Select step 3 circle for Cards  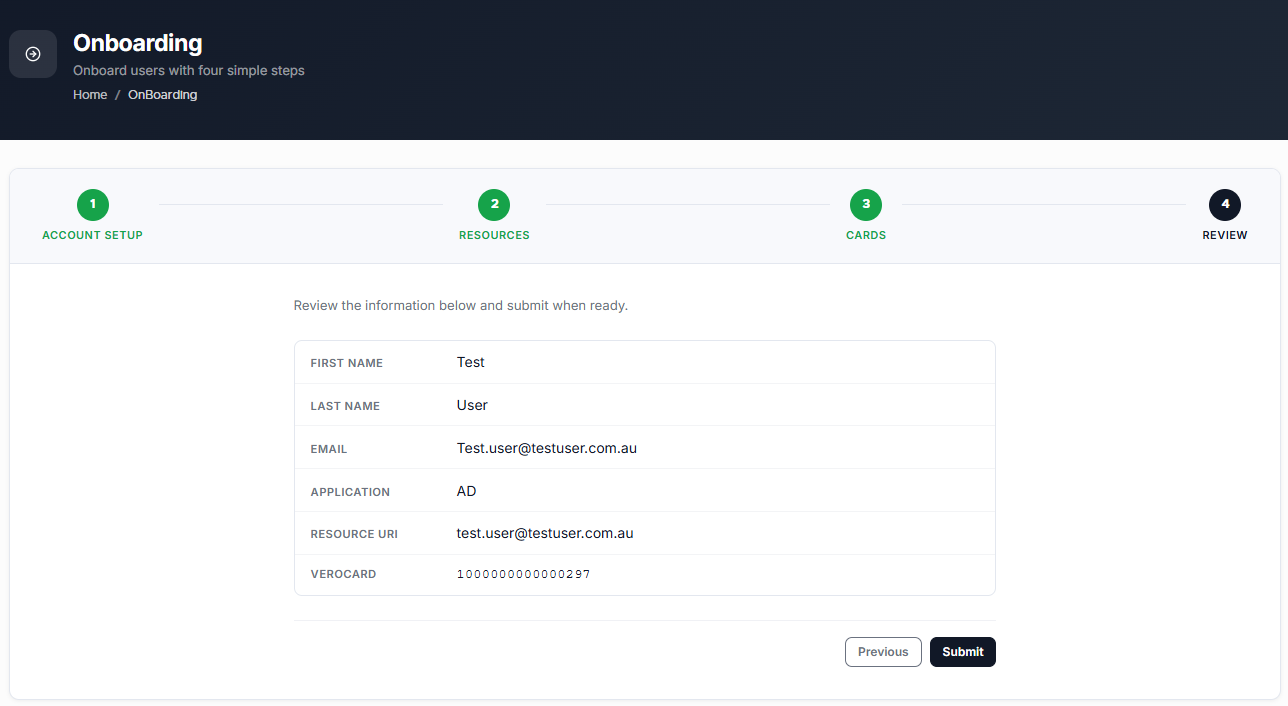[x=866, y=205]
